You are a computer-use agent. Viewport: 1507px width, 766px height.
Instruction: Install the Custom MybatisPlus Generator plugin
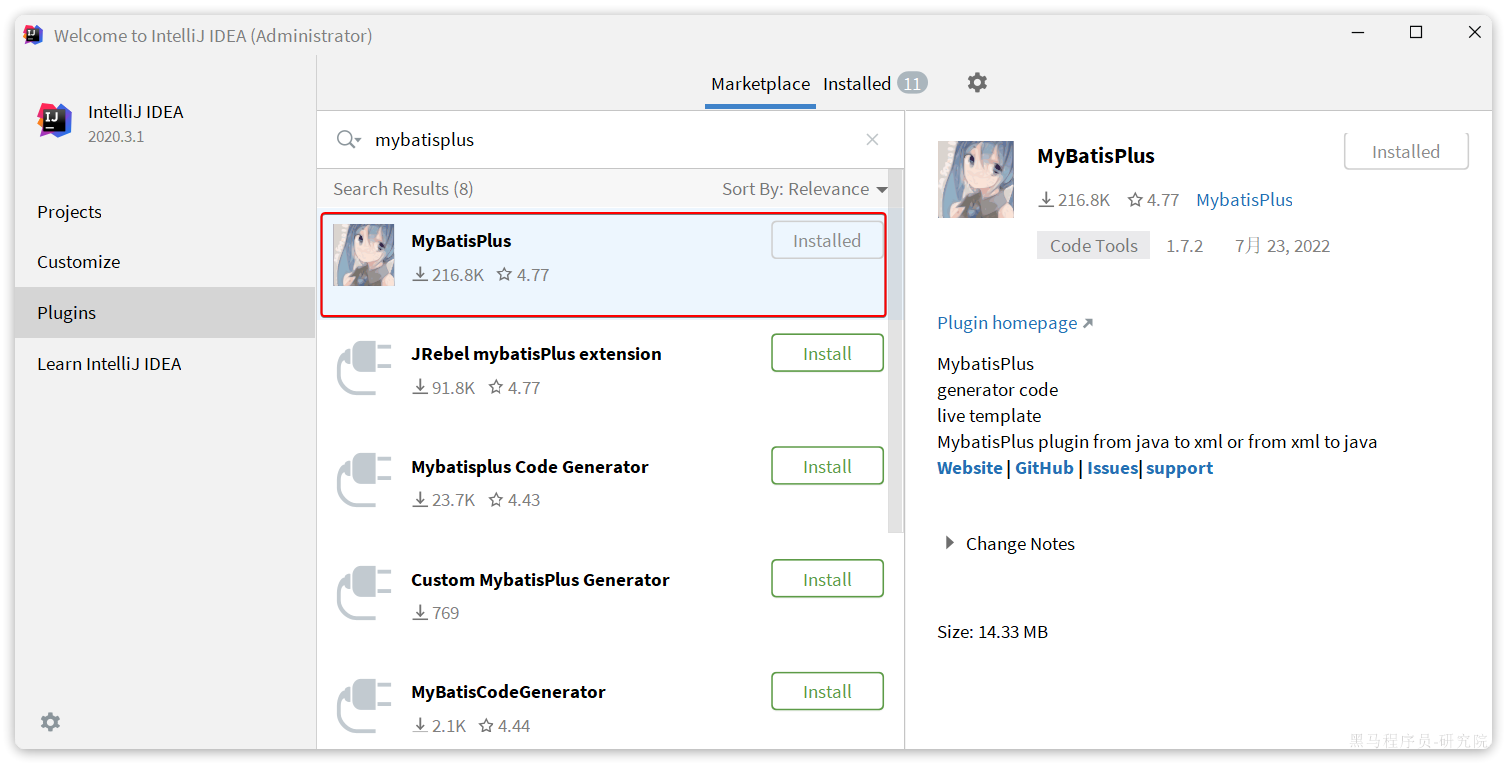827,580
